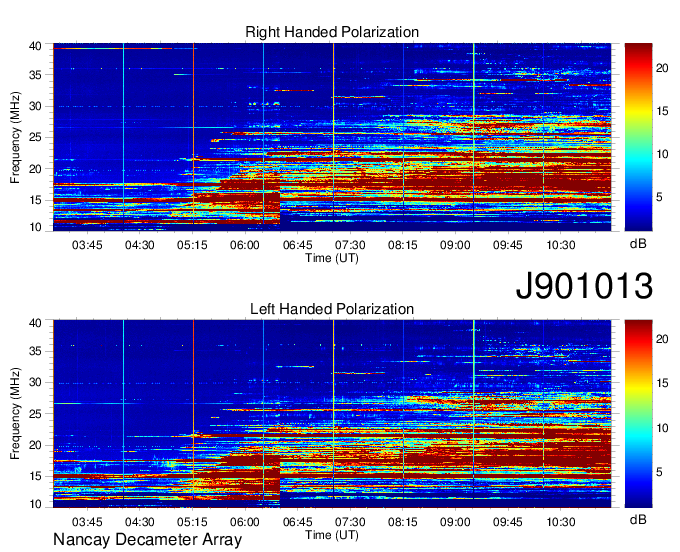Click 06:45 tick on Left Handed time axis

coord(298,522)
